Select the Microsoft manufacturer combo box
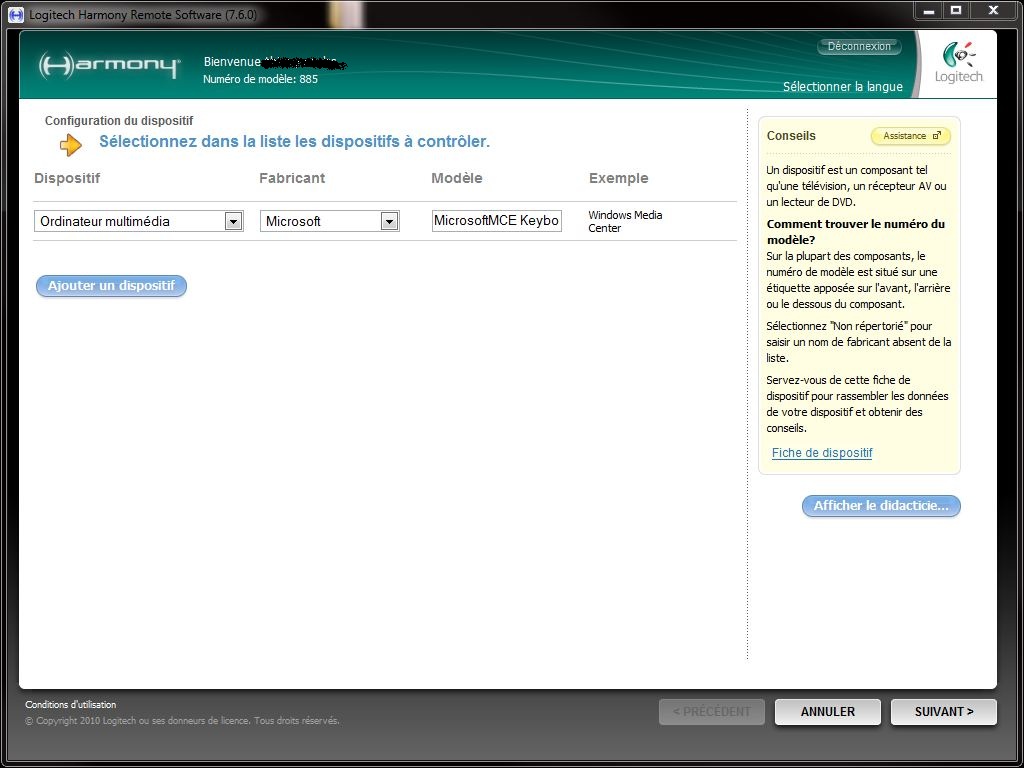The image size is (1024, 768). [330, 221]
